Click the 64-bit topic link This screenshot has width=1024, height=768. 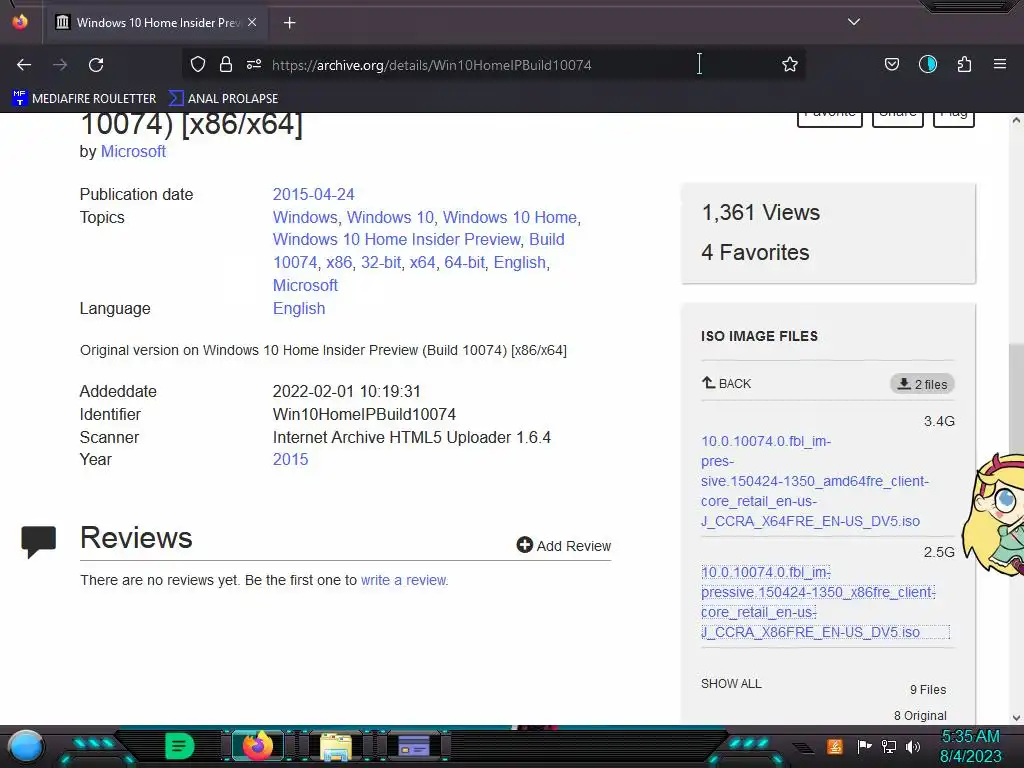tap(464, 263)
